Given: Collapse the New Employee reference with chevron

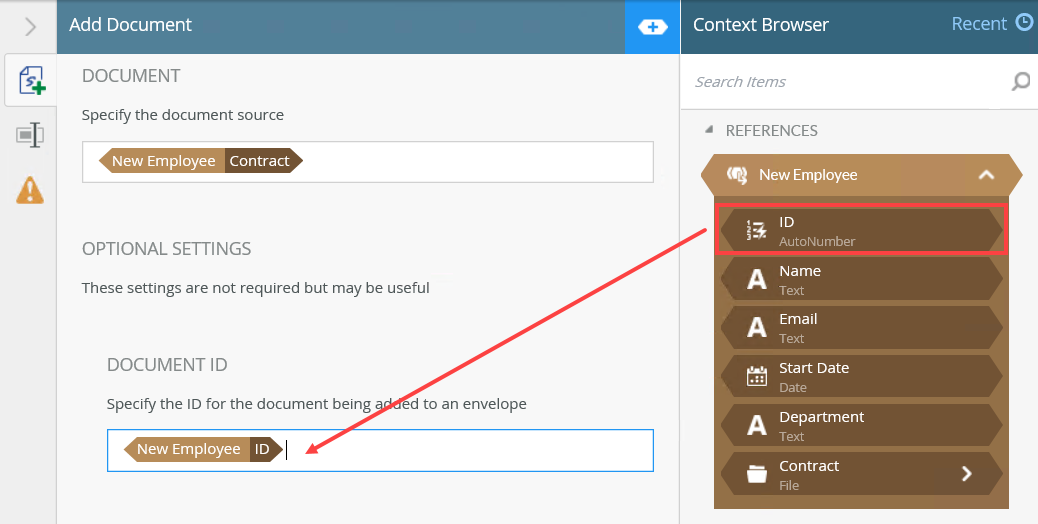Looking at the screenshot, I should coord(986,175).
